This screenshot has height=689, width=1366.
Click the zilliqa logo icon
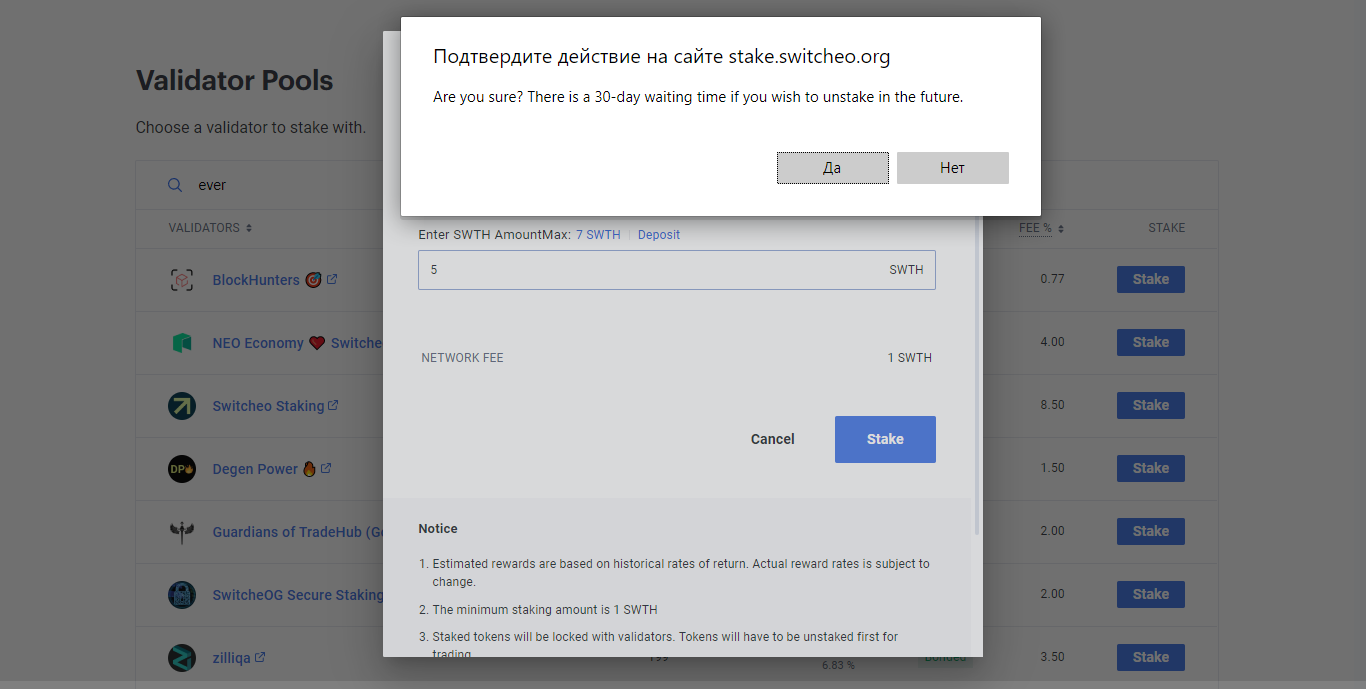pos(182,658)
